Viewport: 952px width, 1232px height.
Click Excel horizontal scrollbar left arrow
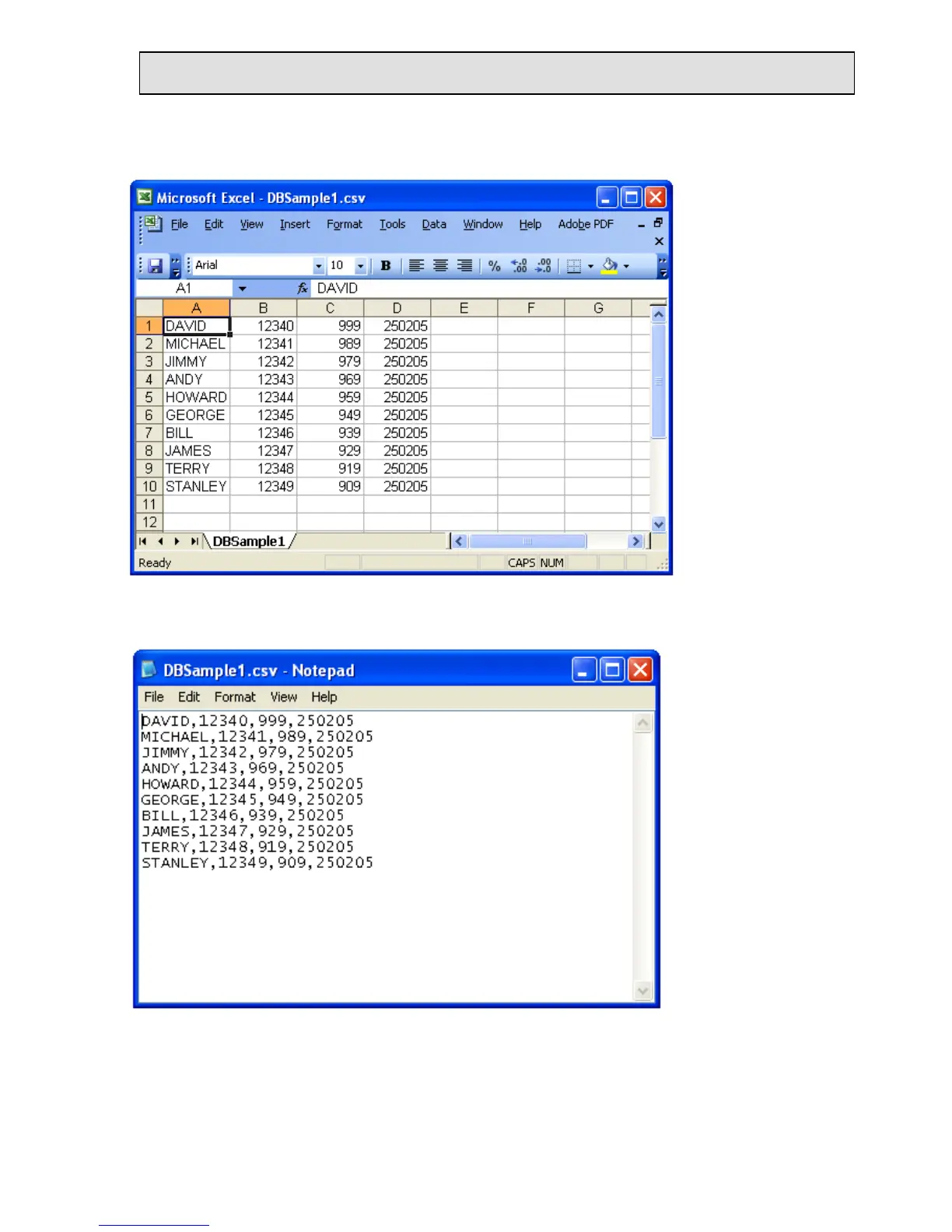459,541
